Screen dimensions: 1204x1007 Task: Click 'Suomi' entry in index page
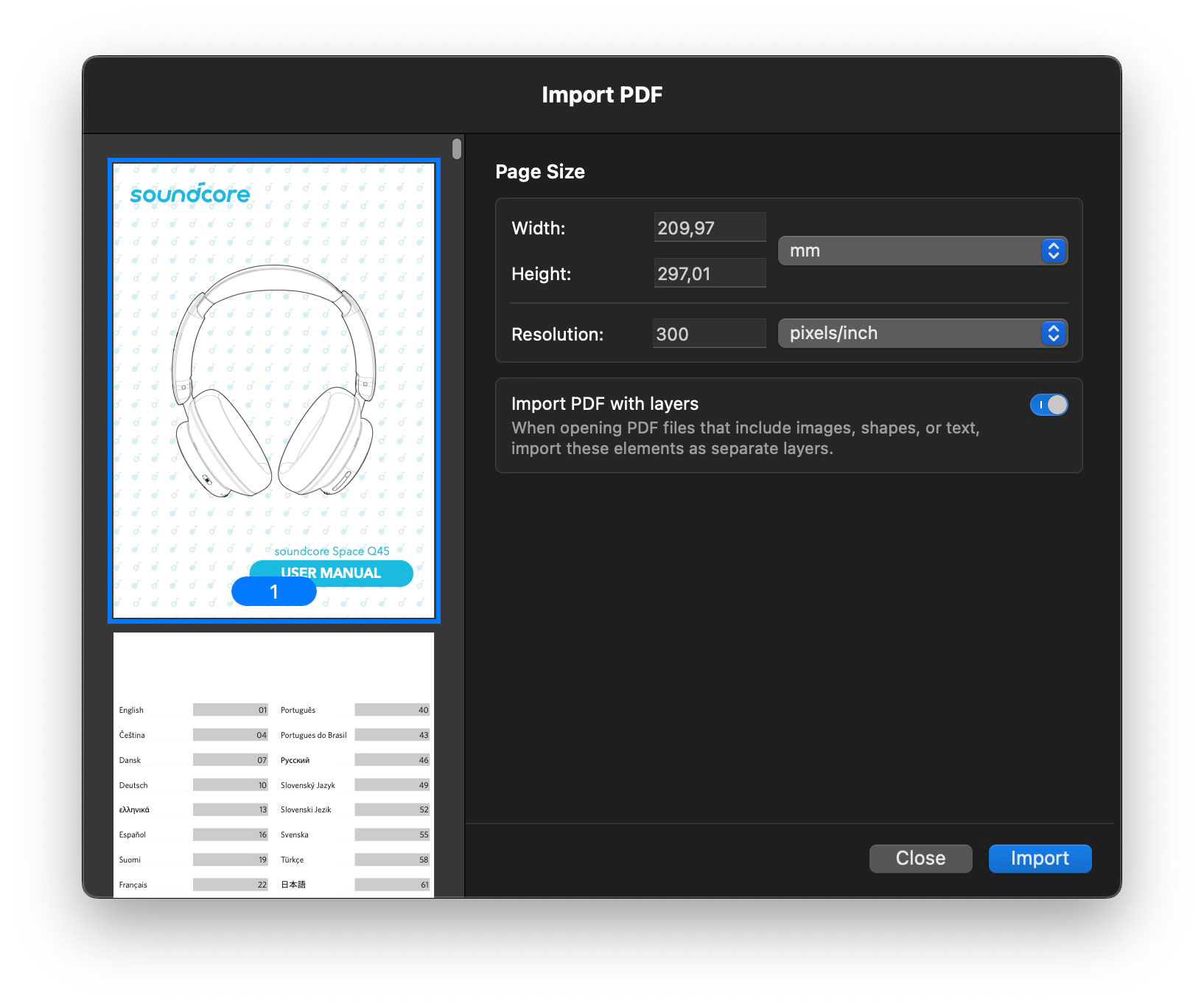click(130, 860)
